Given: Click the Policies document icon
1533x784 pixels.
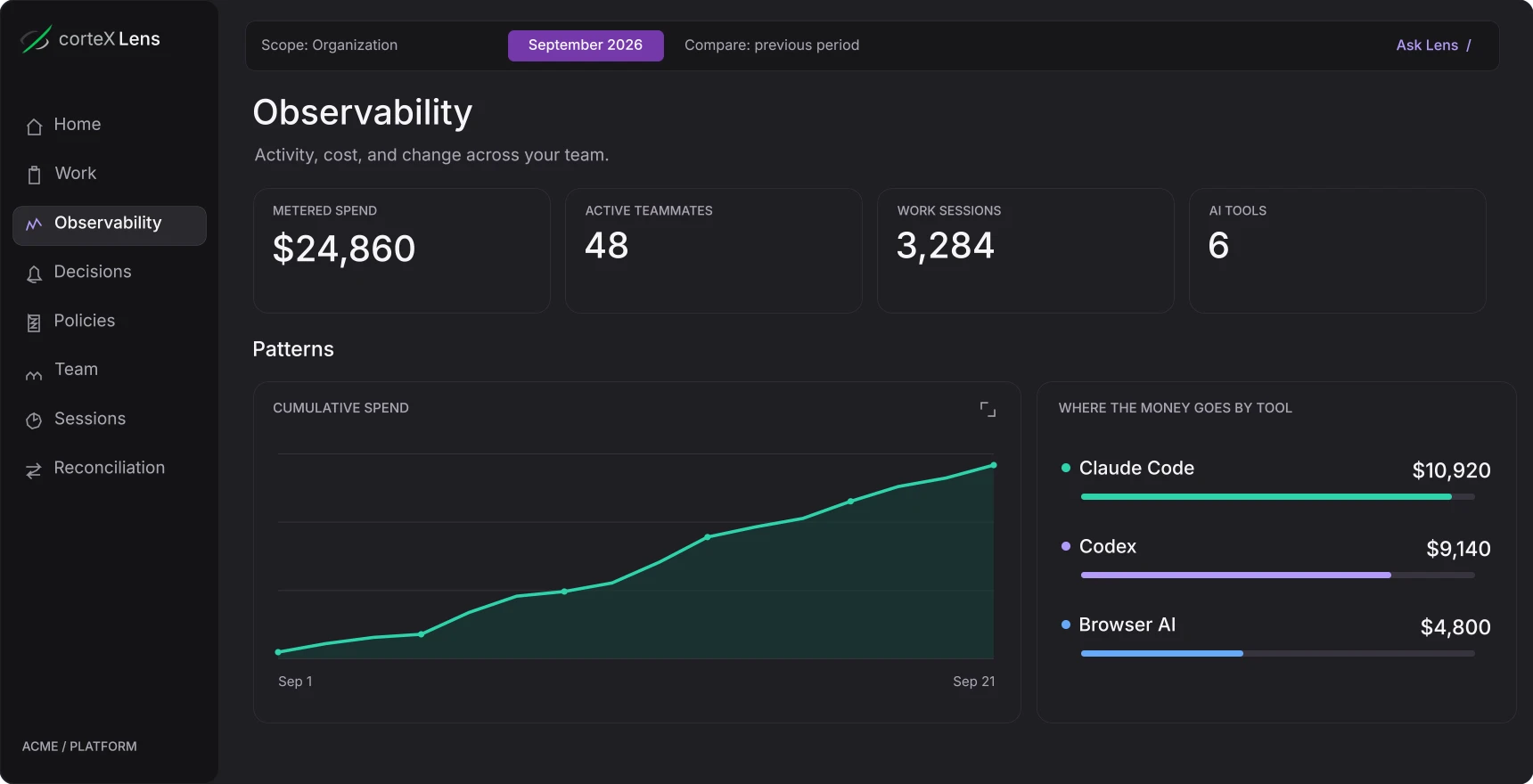Looking at the screenshot, I should (x=34, y=323).
